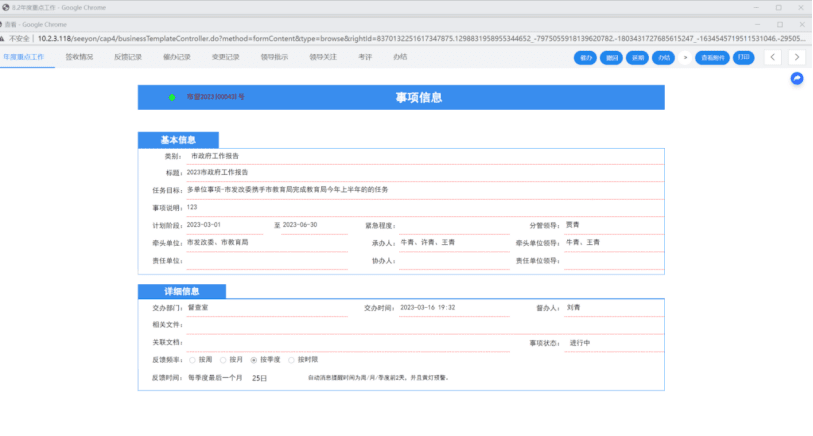Click the empty 关联文档 field
The height and width of the screenshot is (436, 813).
(x=347, y=343)
